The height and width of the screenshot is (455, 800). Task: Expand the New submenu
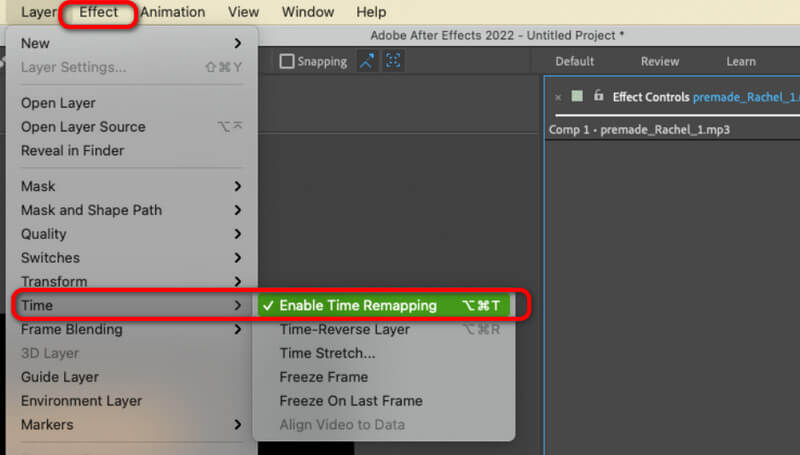coord(129,43)
